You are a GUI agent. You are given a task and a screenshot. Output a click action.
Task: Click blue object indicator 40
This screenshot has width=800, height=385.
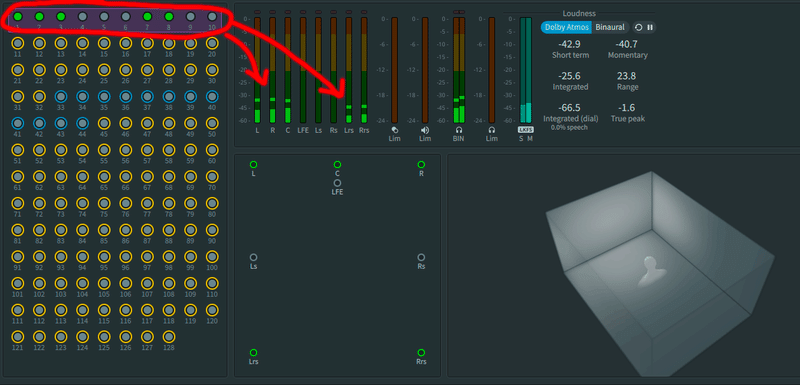pos(212,96)
